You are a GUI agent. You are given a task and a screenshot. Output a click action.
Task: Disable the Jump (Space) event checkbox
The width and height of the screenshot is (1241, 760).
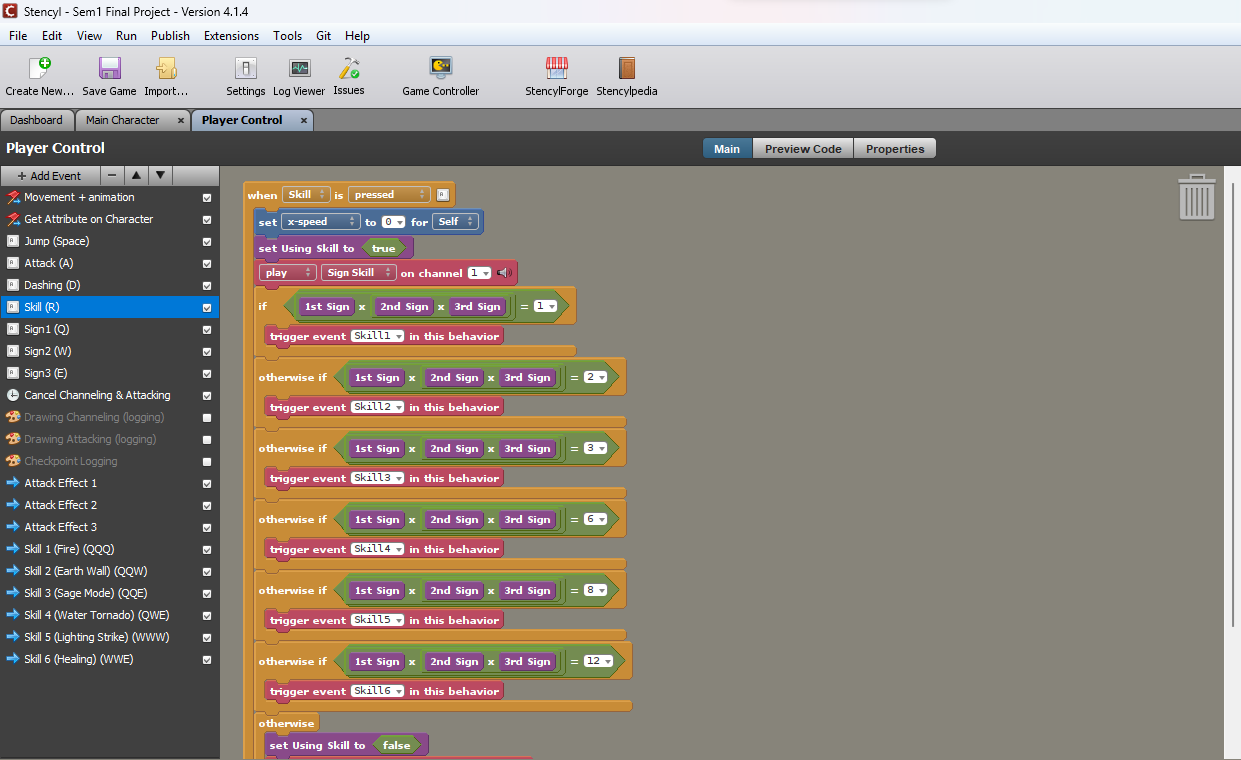207,242
